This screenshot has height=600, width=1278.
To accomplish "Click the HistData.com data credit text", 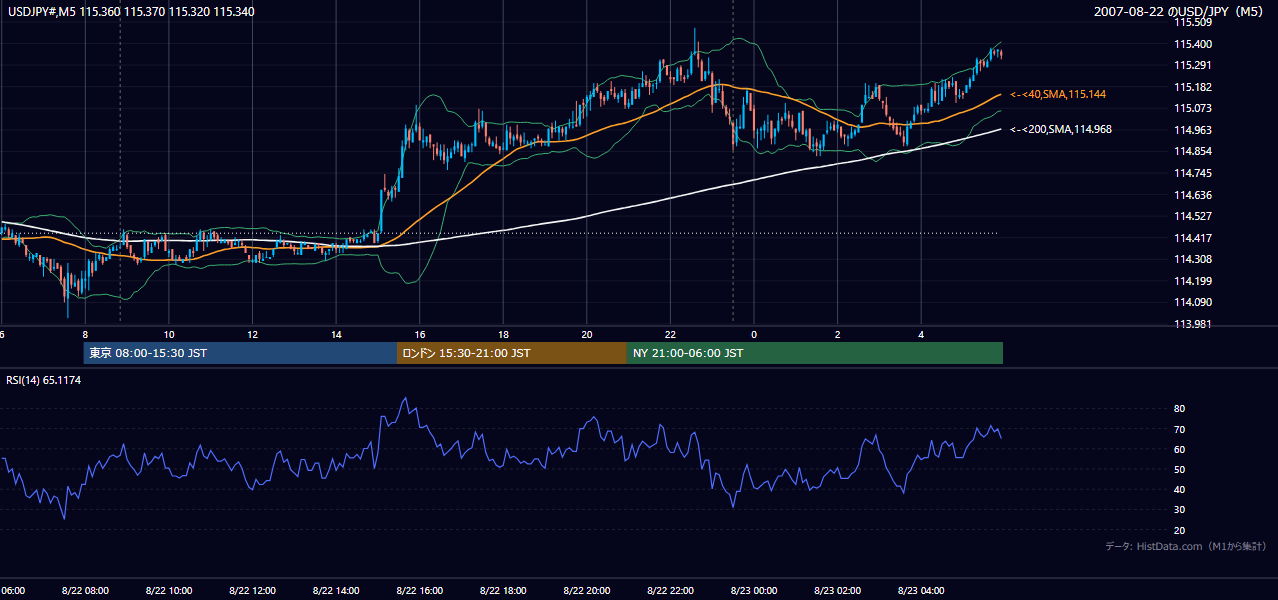I will (1186, 547).
